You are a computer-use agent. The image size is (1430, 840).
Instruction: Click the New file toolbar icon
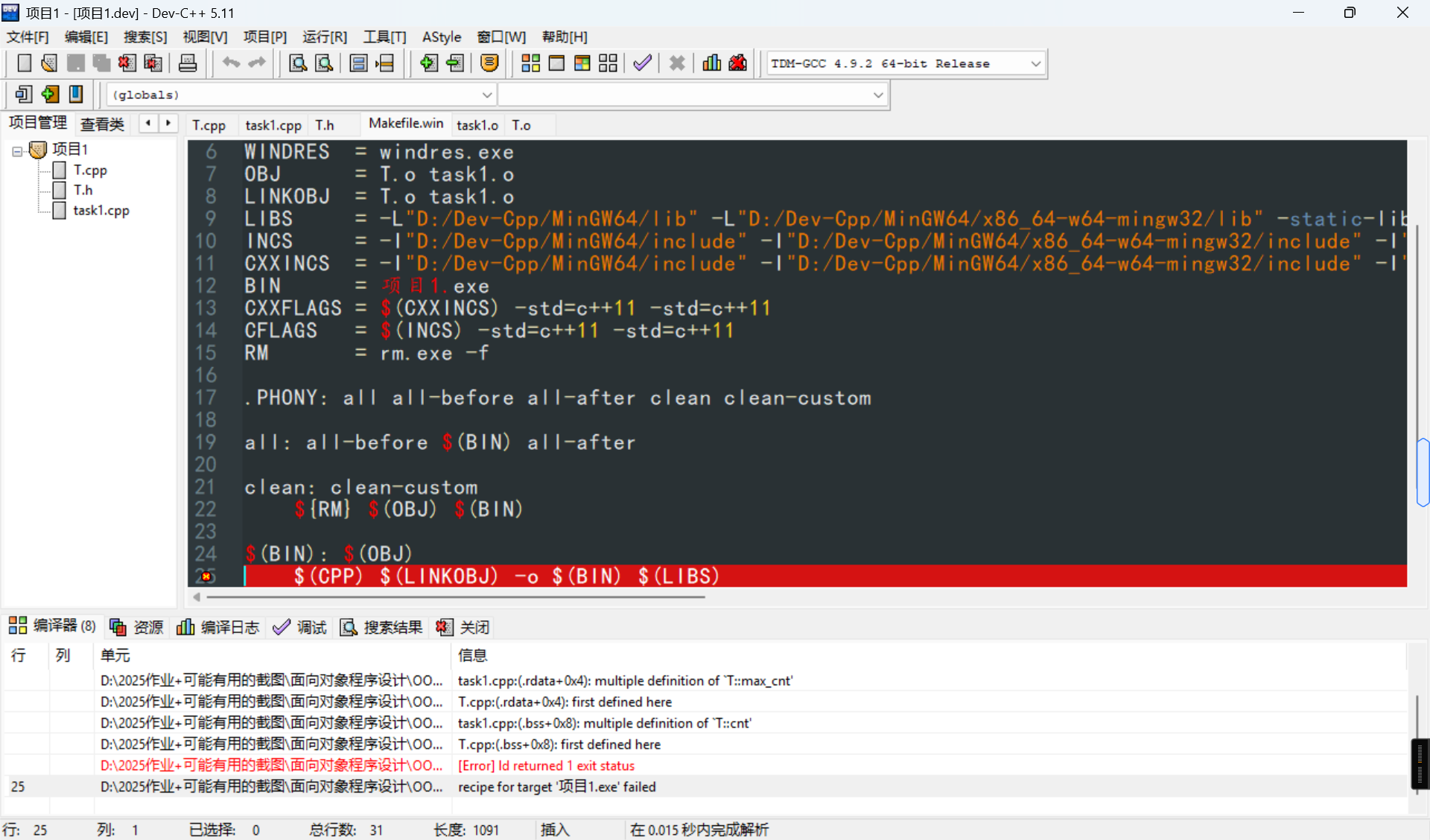[24, 63]
